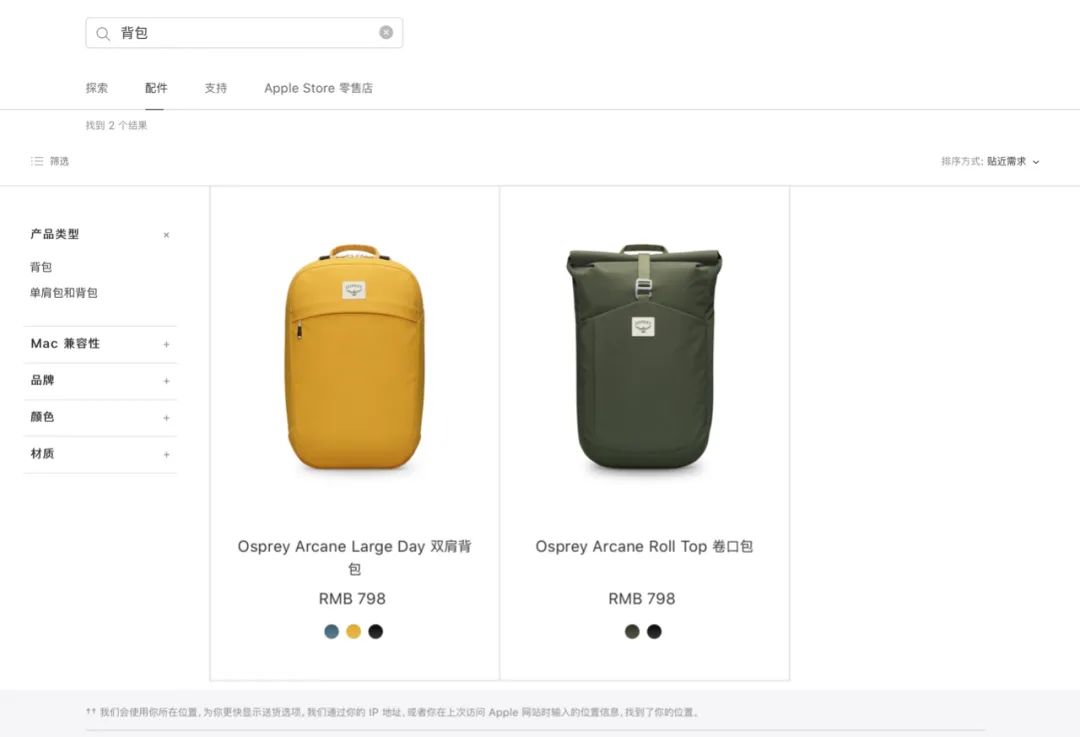Clear the search field text

(386, 32)
